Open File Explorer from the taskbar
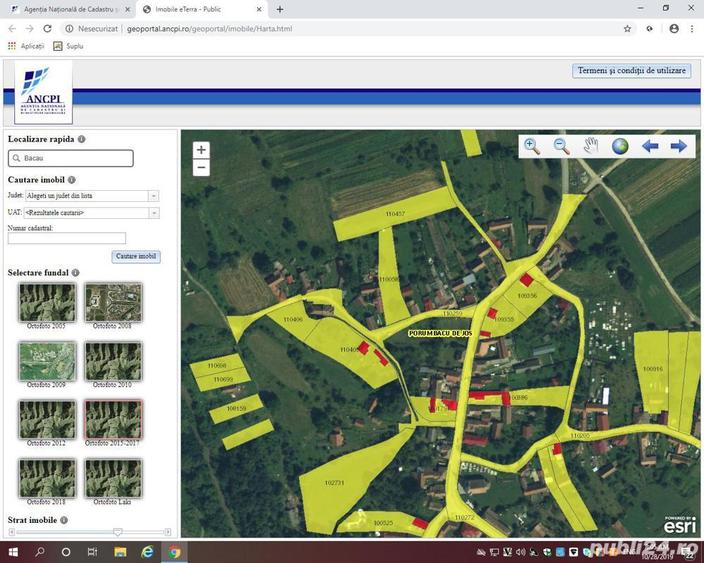This screenshot has width=704, height=563. tap(120, 552)
